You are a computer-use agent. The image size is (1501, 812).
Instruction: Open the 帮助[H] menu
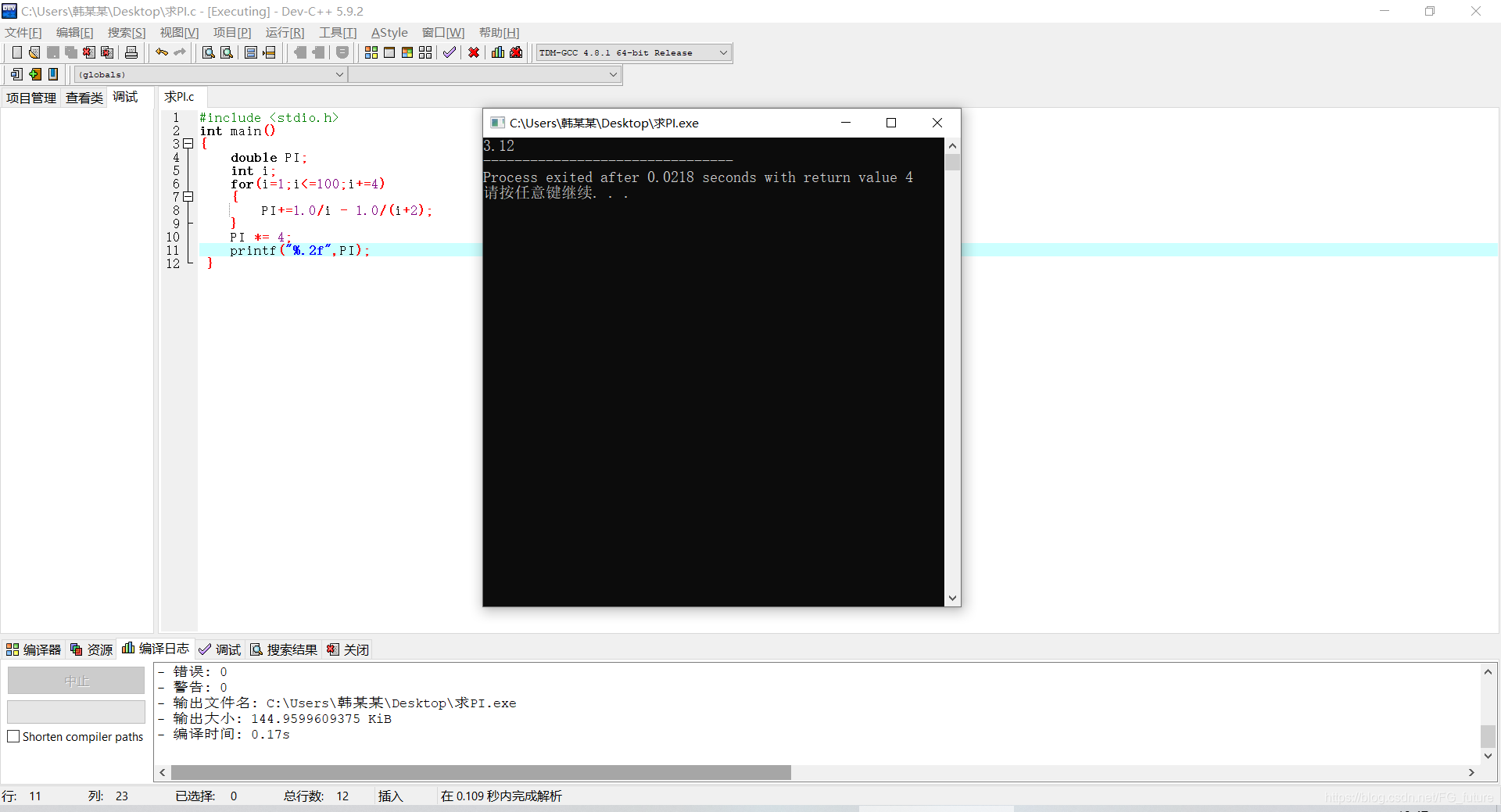[x=499, y=32]
